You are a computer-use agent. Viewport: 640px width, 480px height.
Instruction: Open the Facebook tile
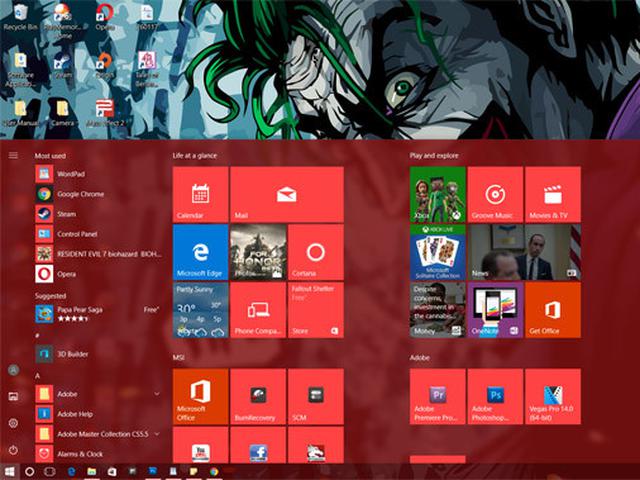258,445
